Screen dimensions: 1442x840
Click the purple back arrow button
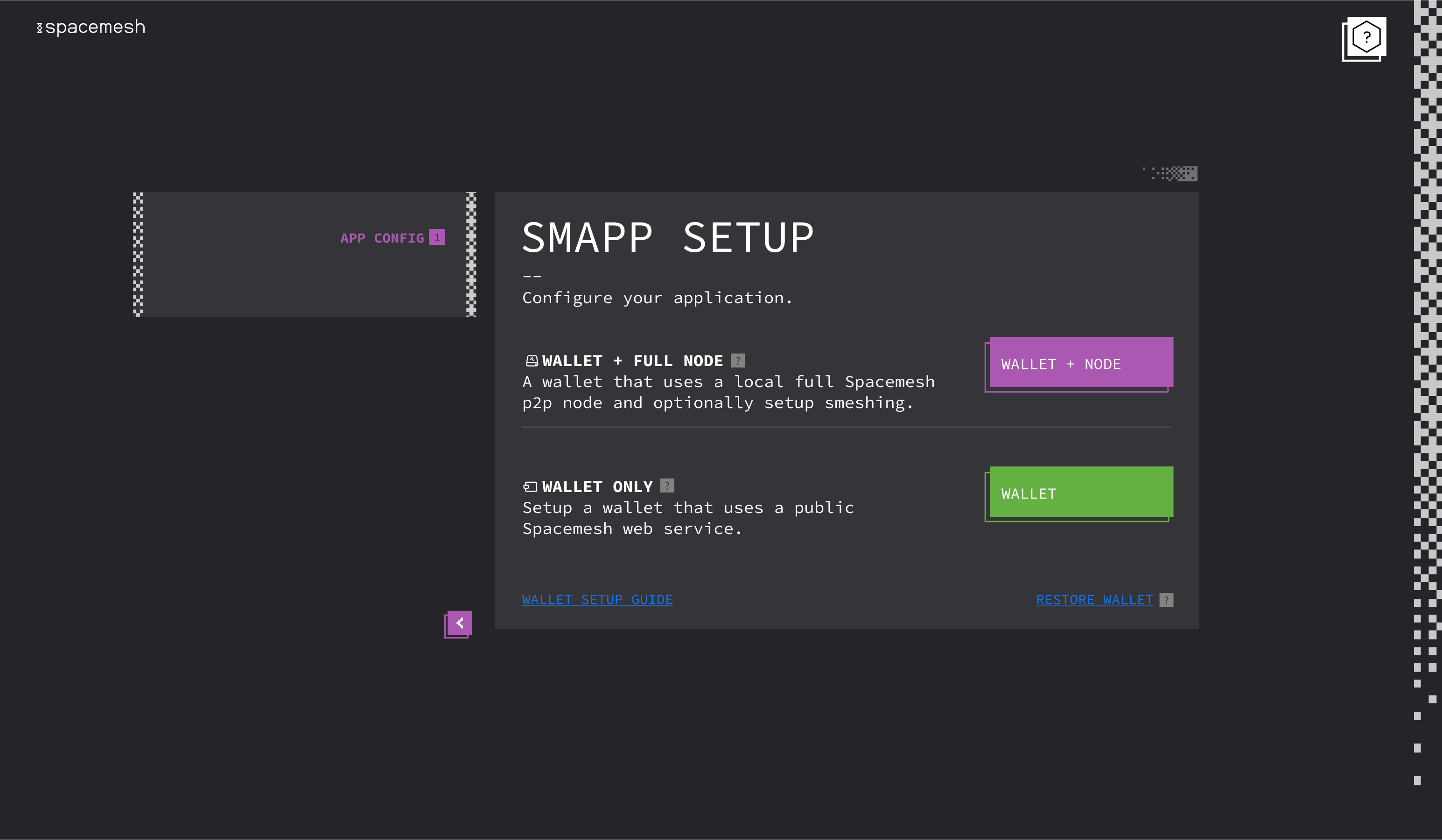click(x=460, y=623)
